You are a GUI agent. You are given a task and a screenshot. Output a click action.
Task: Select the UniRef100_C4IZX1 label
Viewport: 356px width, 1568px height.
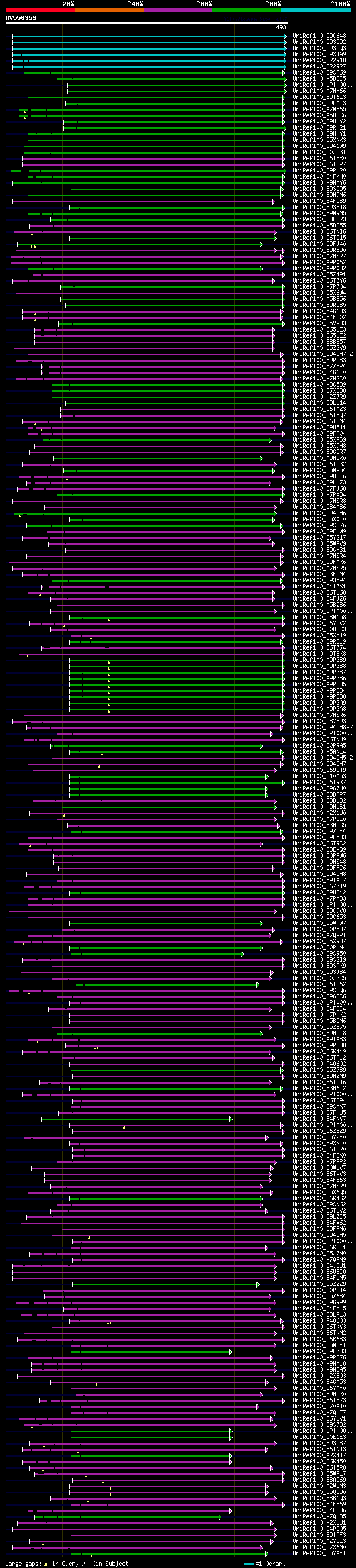pos(319,586)
